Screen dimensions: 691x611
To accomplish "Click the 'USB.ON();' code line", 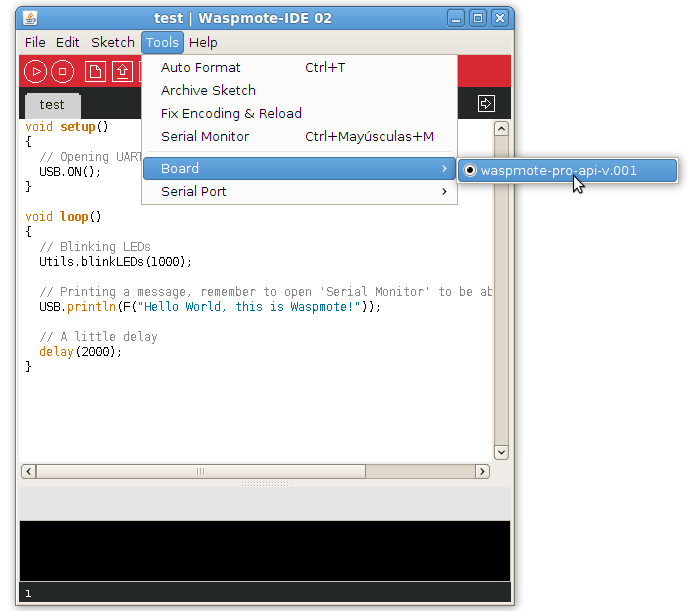I will tap(70, 172).
